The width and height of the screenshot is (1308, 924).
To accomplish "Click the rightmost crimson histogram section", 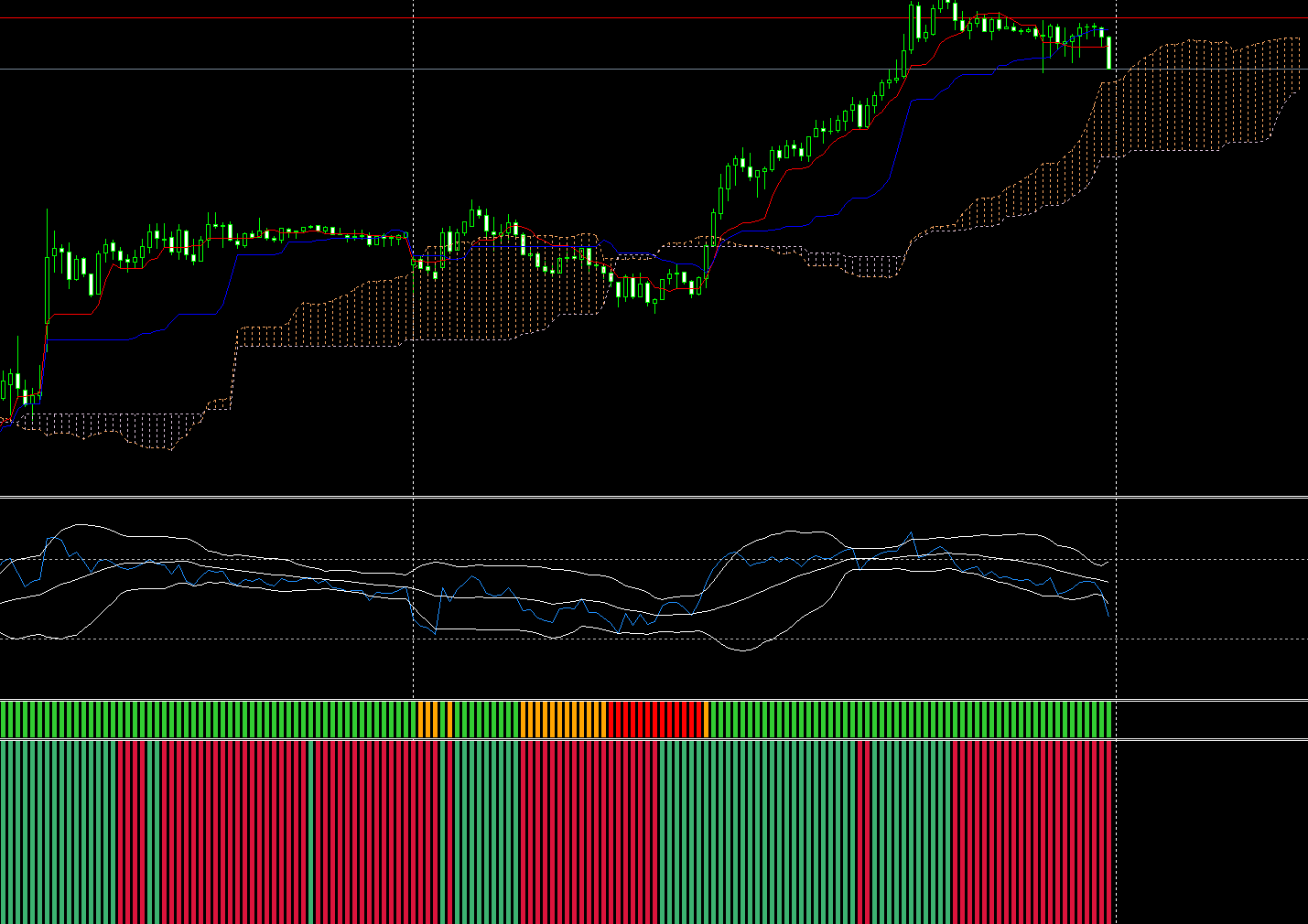I will coord(1032,832).
